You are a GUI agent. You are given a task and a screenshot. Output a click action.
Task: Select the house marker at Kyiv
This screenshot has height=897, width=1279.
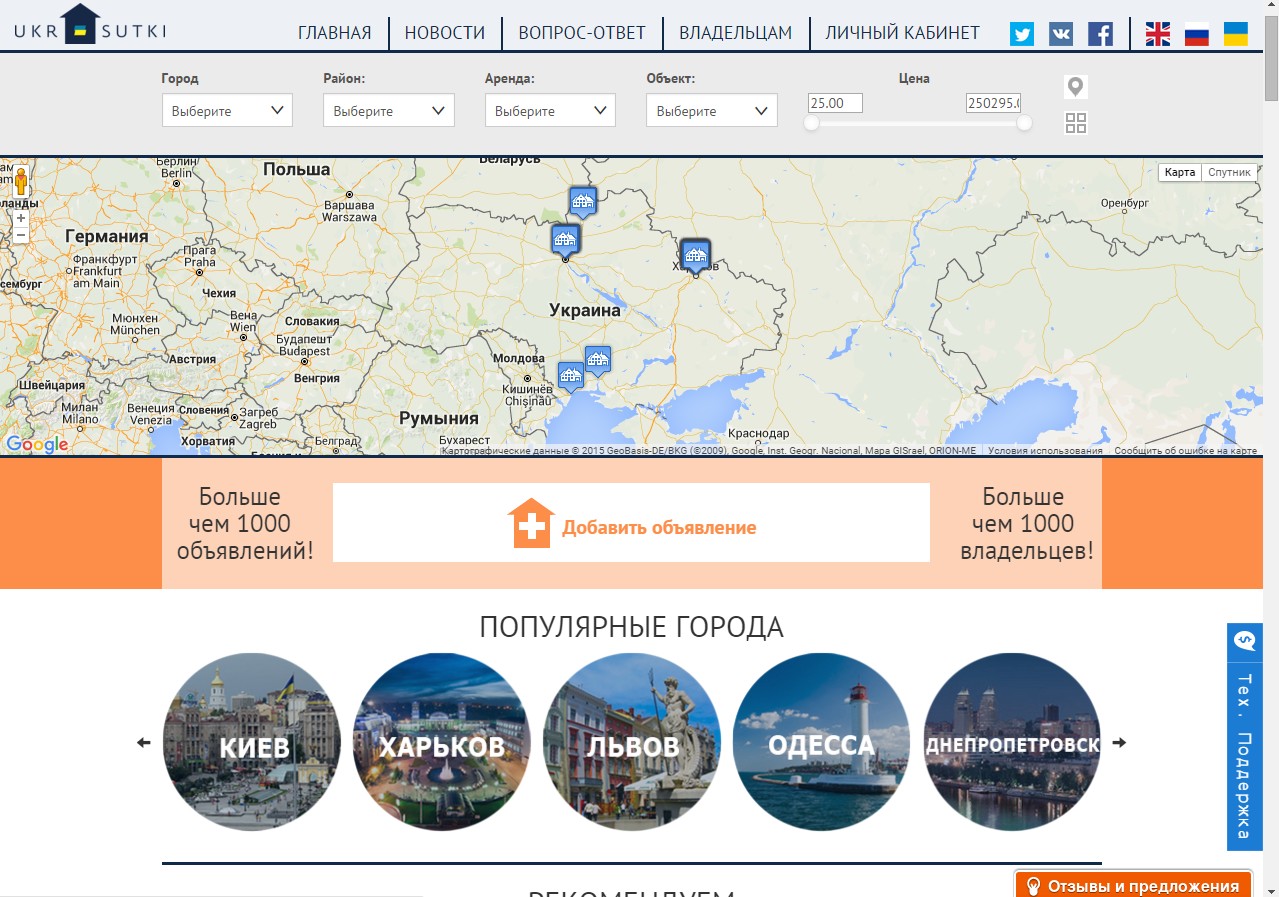click(x=565, y=239)
